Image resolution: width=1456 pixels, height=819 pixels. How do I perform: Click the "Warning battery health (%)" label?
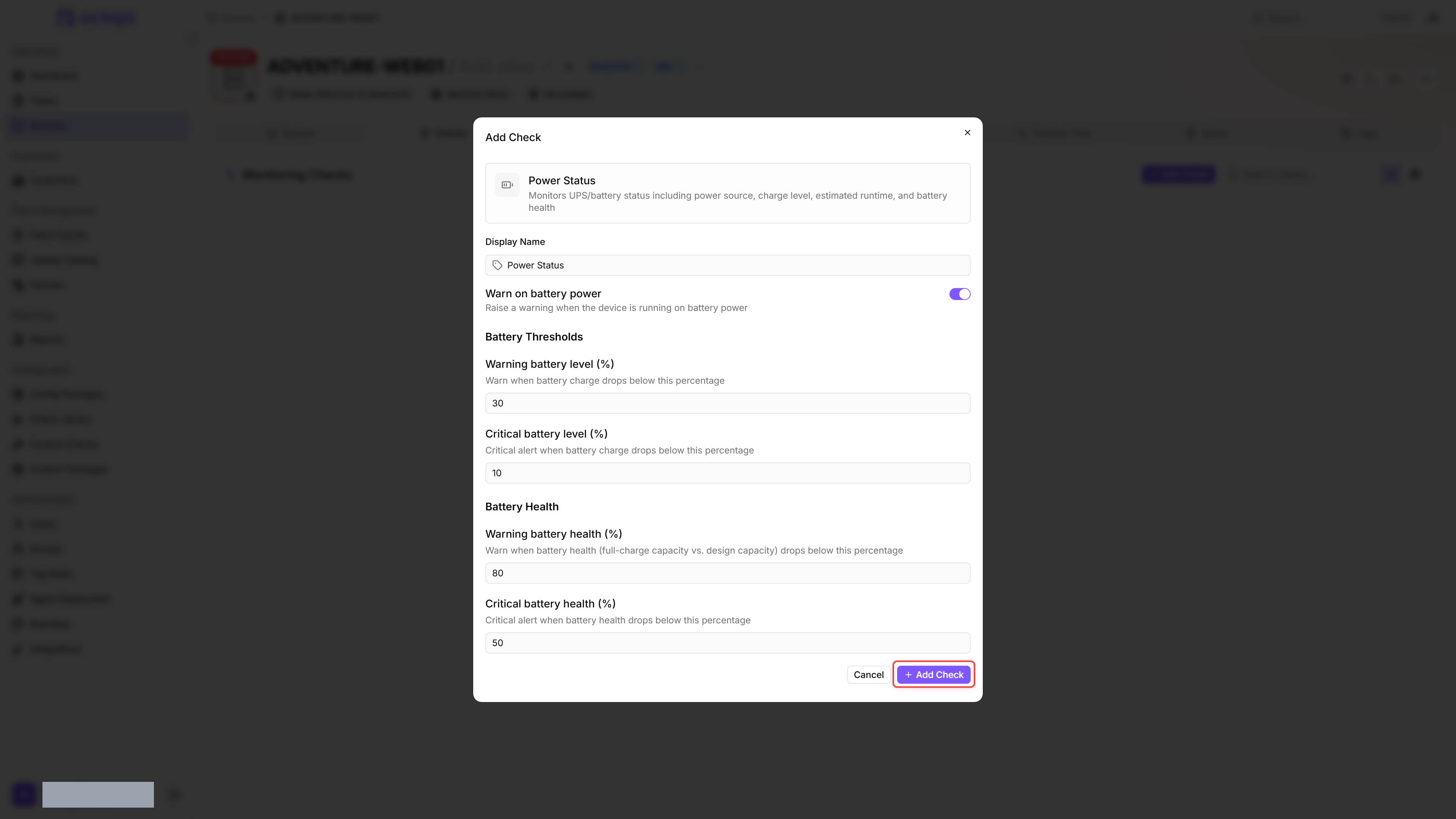click(553, 533)
